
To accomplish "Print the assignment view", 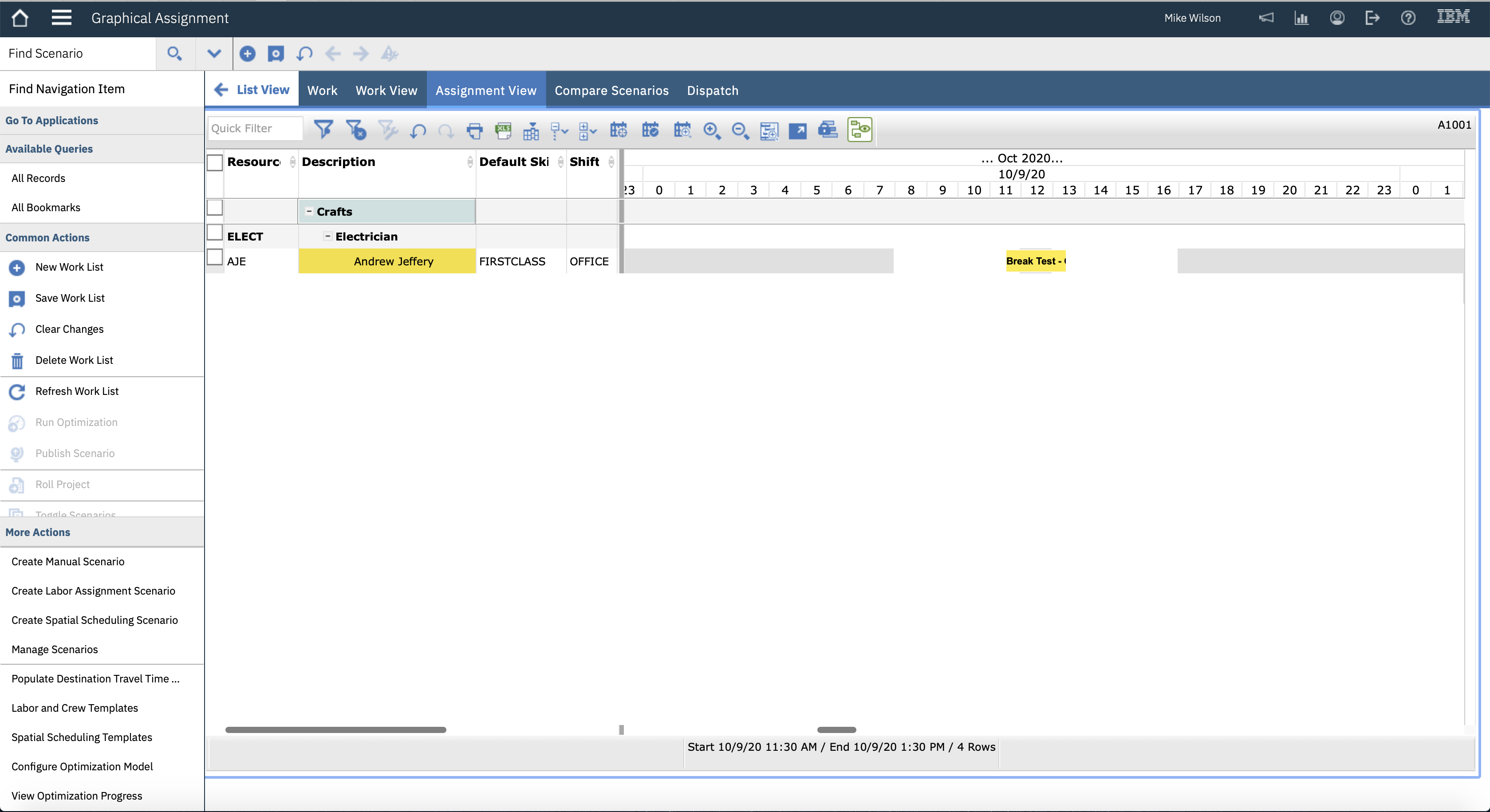I will click(474, 131).
